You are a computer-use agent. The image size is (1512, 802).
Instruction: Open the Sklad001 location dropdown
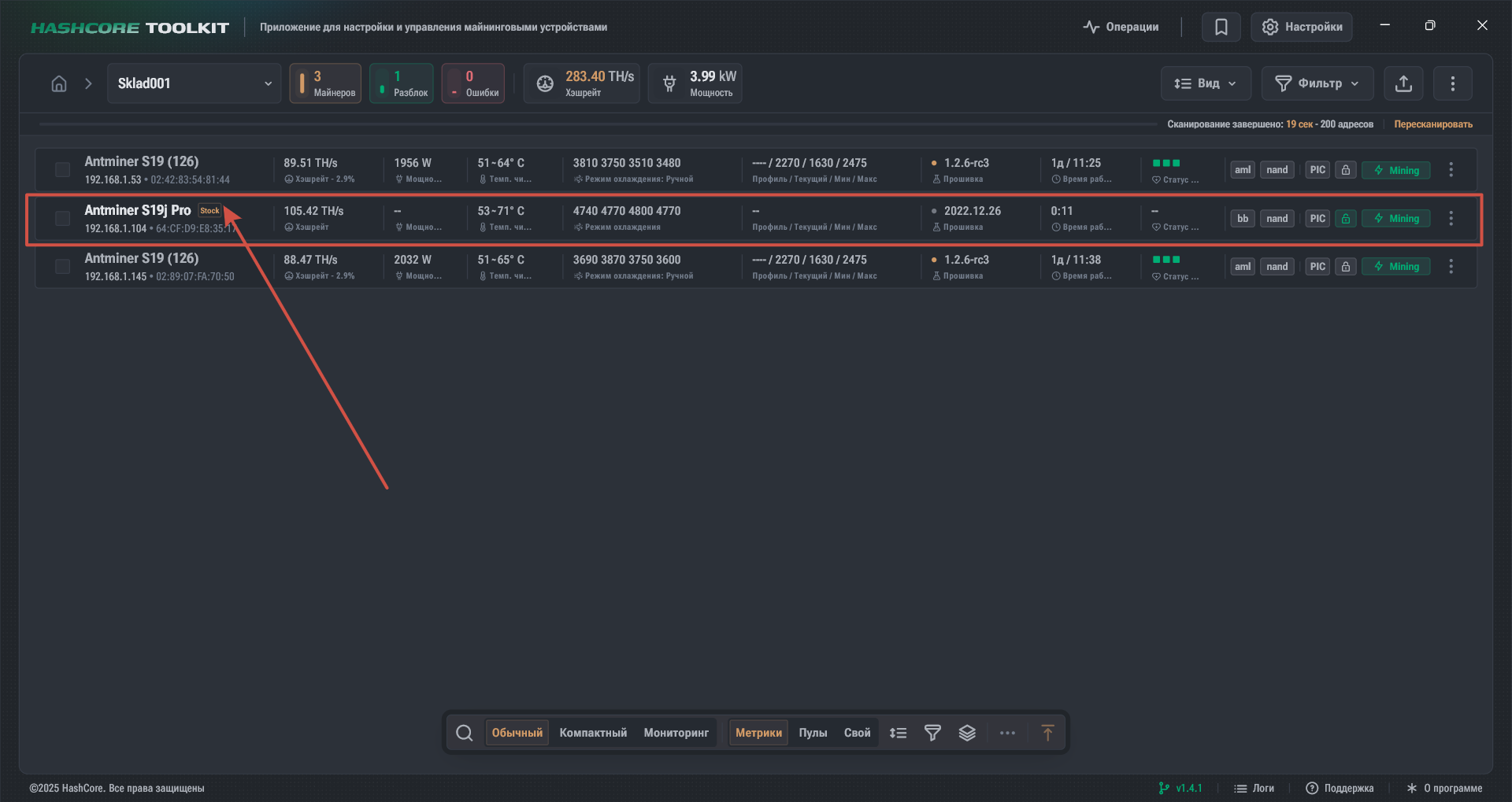(x=195, y=83)
